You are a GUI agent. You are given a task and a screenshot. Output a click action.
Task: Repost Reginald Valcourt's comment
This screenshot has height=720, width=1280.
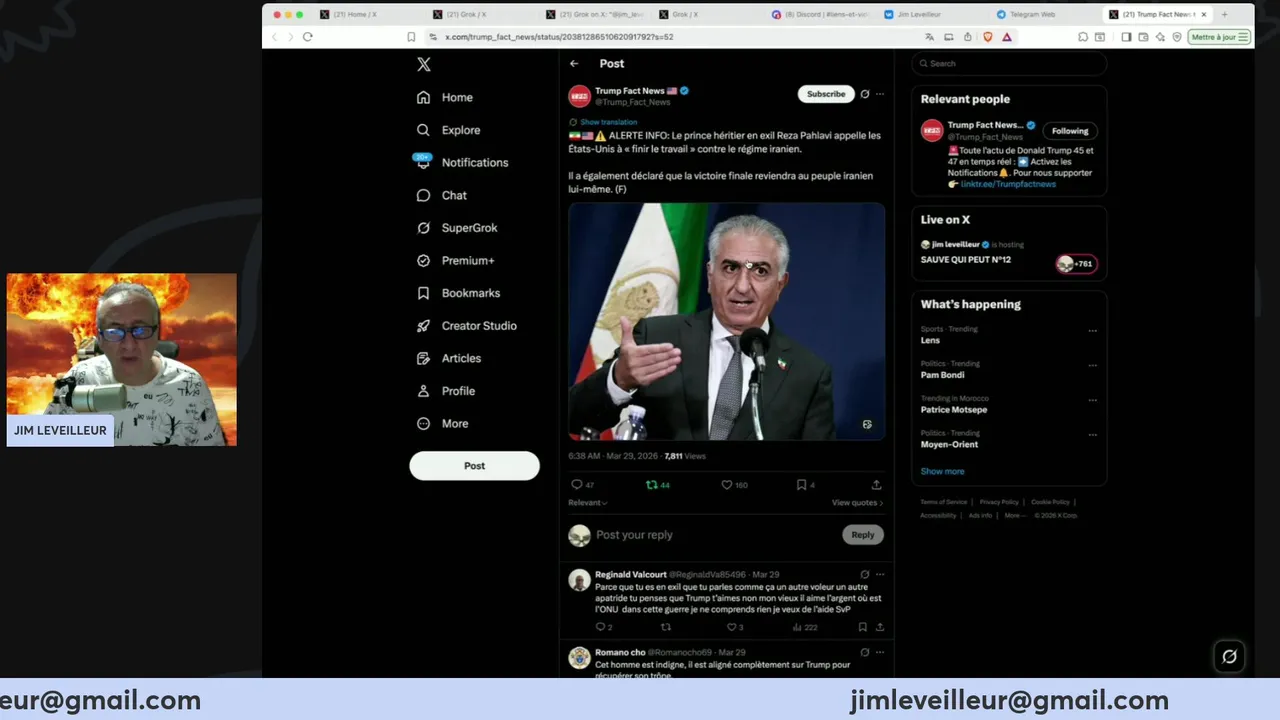666,627
